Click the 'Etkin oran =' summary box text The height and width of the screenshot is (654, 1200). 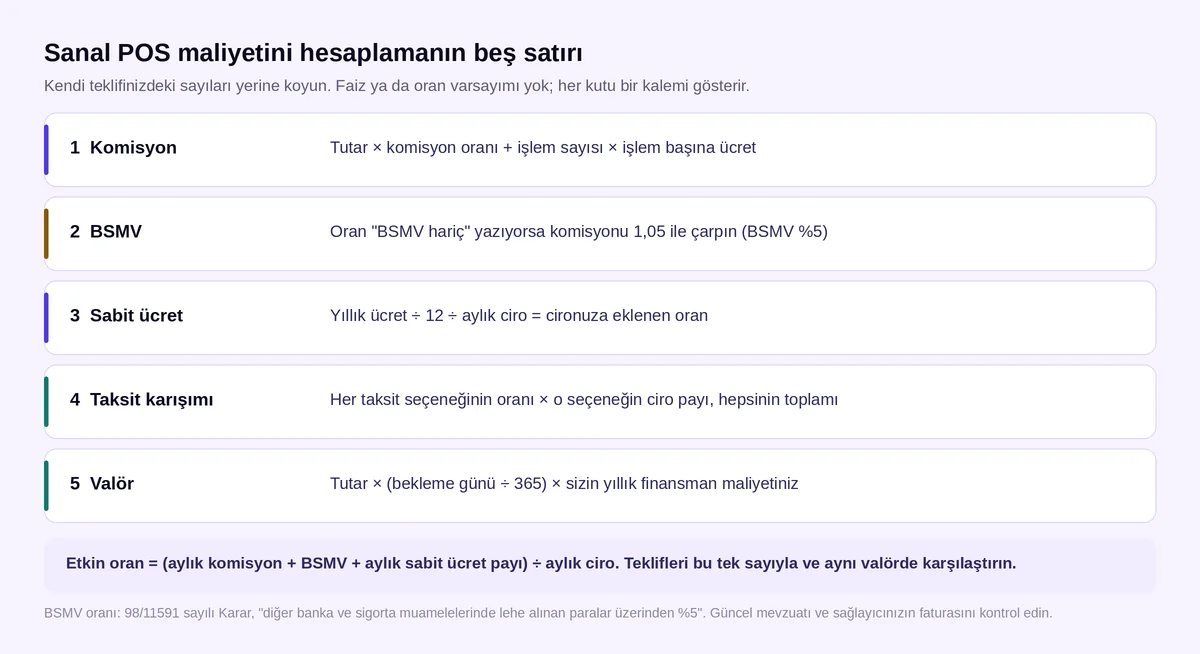tap(541, 563)
